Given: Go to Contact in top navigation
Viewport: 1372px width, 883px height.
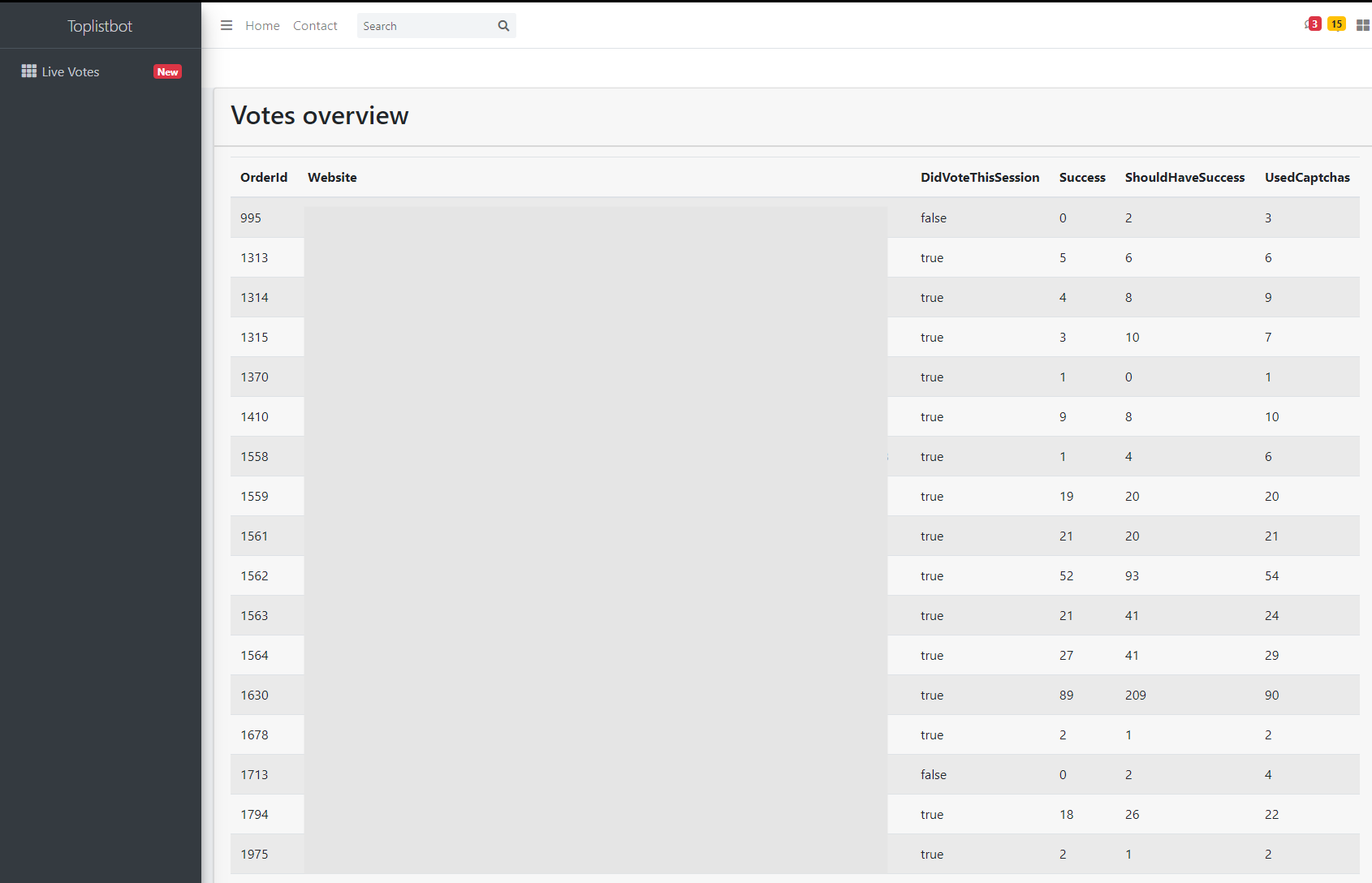Looking at the screenshot, I should point(315,26).
